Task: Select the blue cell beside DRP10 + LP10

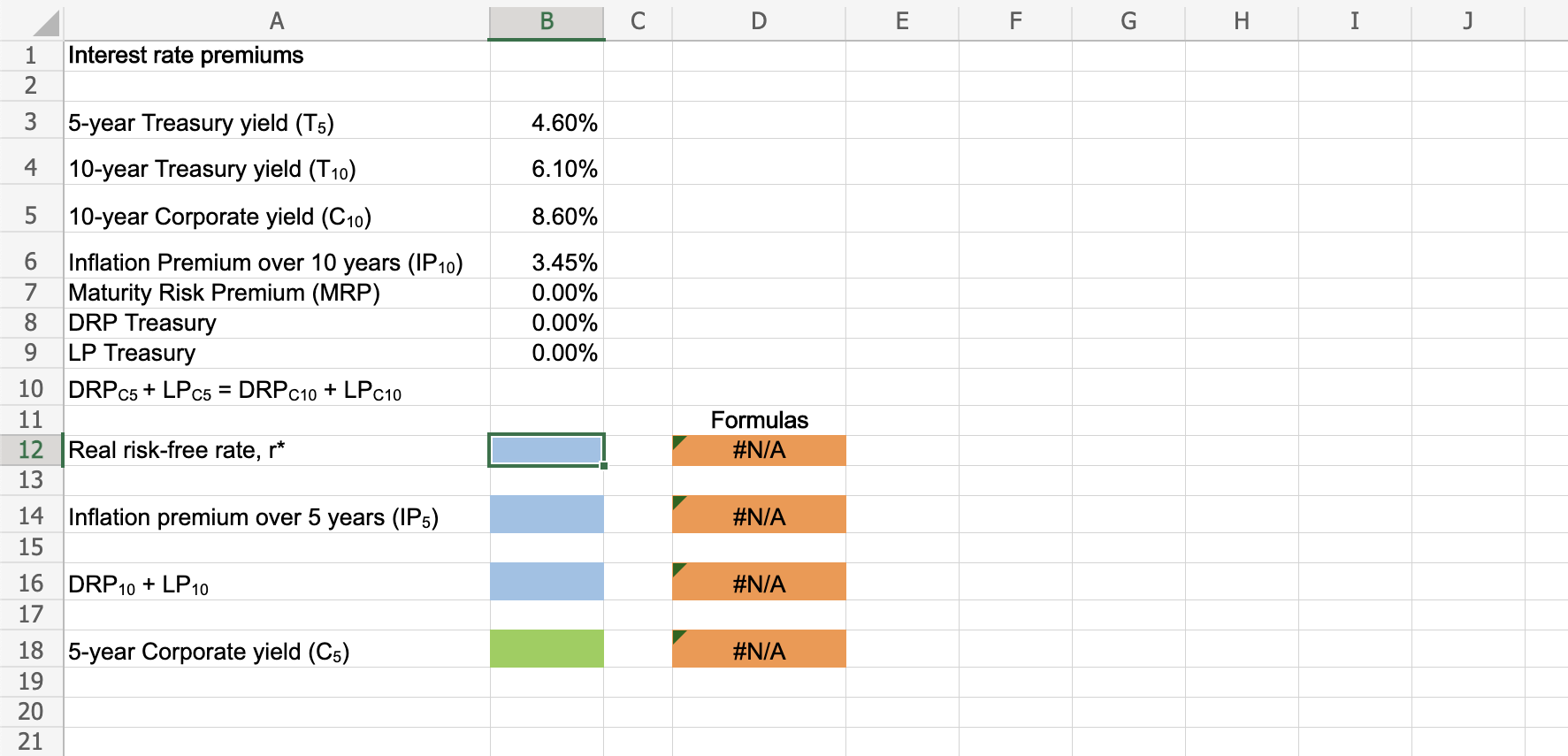Action: [547, 582]
